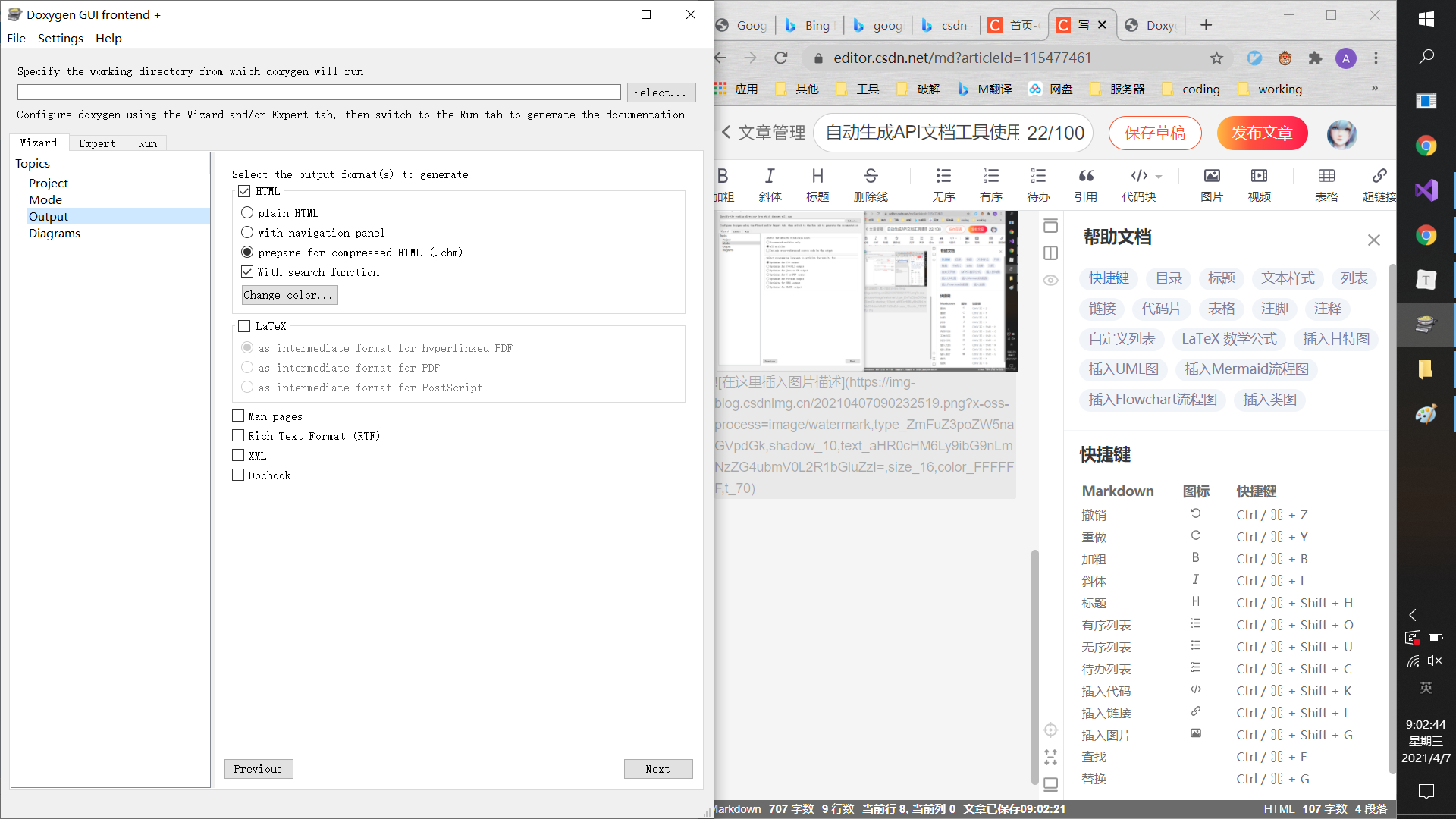Select the plain HTML radio button
The image size is (1456, 819).
247,212
